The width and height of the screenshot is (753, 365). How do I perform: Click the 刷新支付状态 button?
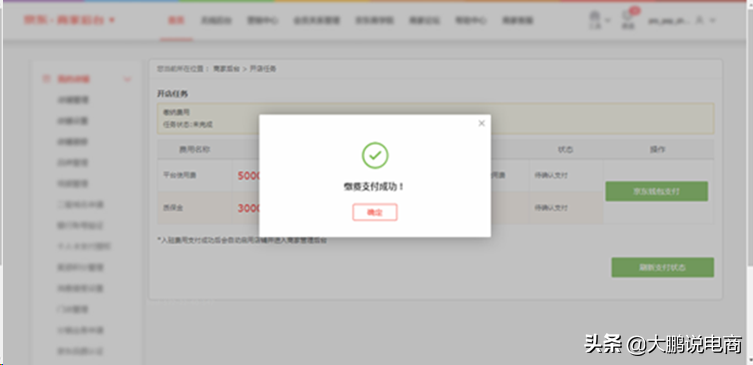(662, 268)
